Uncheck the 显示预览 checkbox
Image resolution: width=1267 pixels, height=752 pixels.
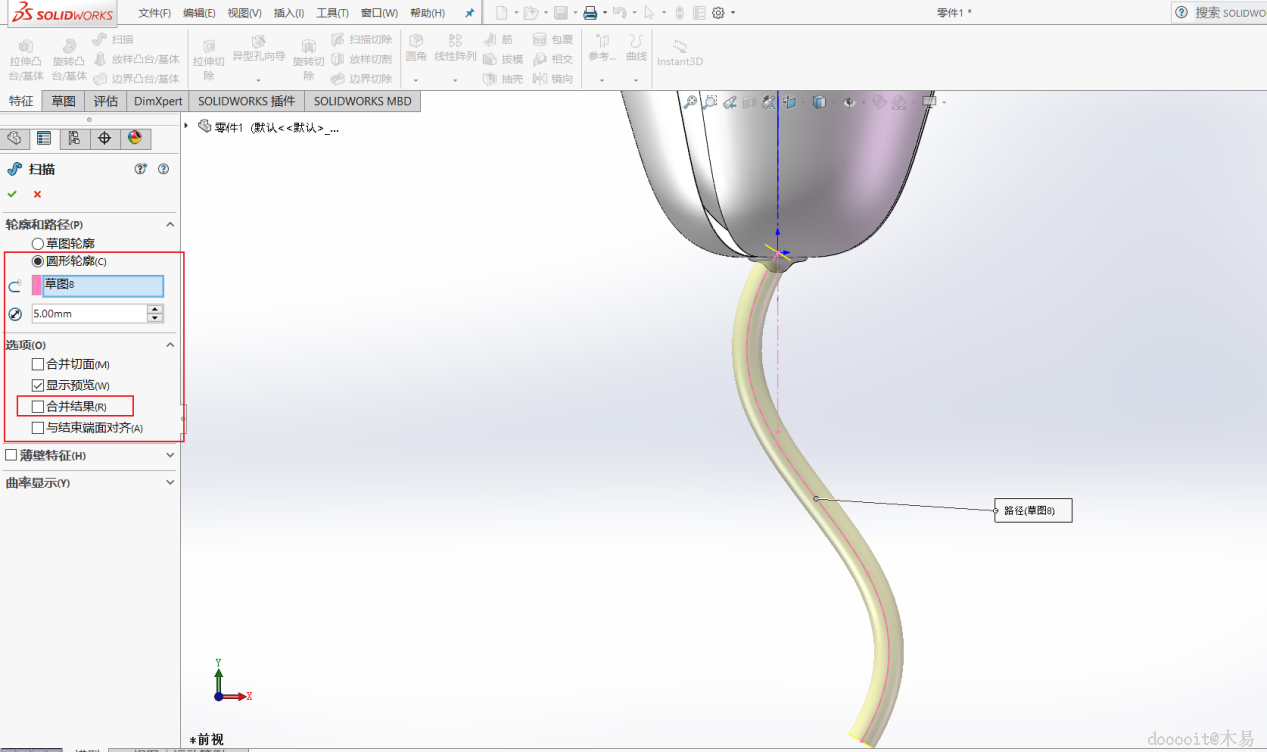coord(38,385)
